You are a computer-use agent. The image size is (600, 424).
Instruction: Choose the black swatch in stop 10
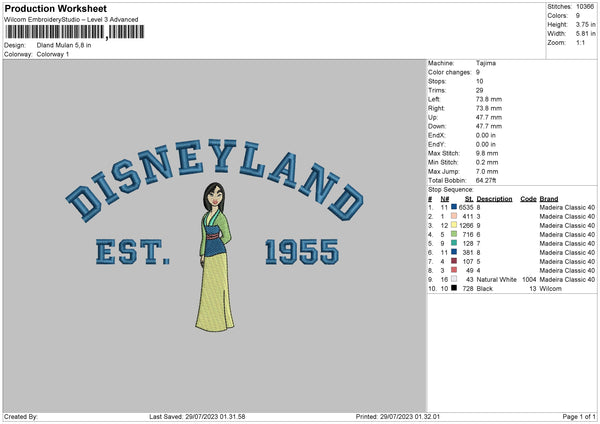coord(454,288)
